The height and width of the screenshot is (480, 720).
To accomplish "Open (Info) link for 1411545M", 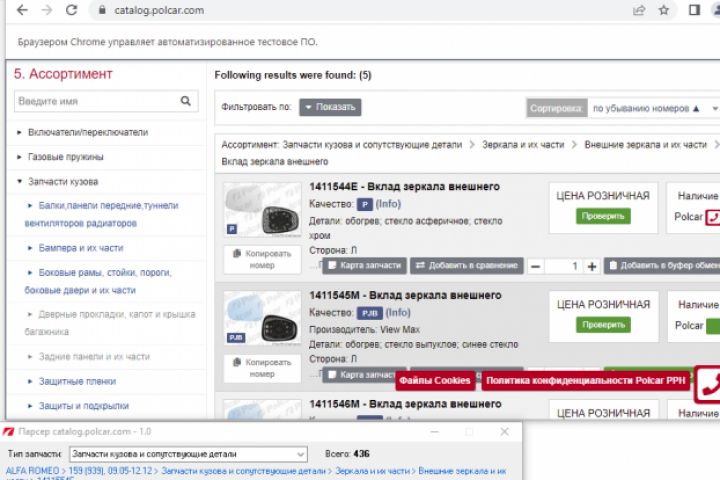I will (398, 313).
